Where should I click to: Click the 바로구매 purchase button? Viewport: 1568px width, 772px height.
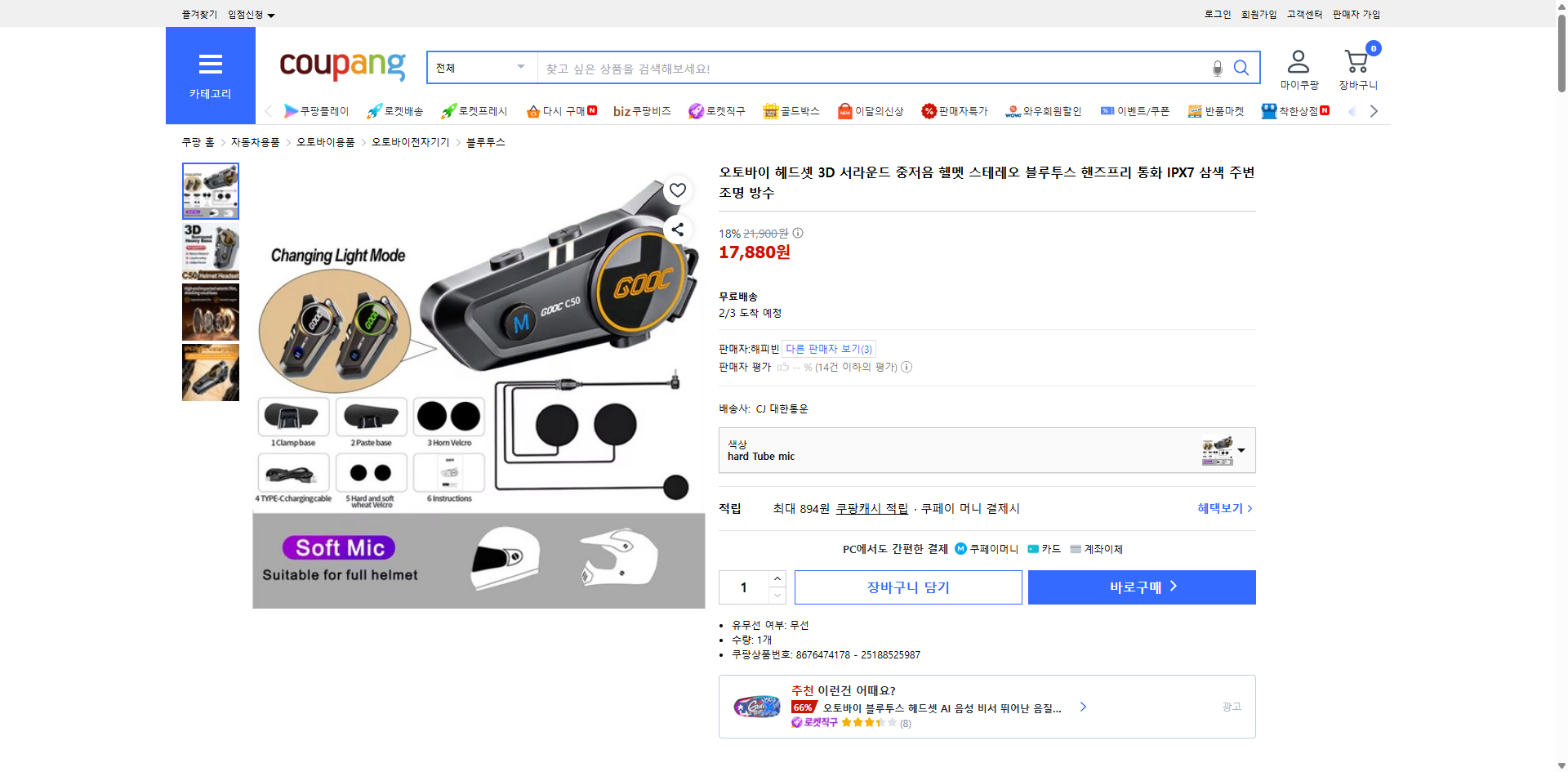[x=1141, y=587]
